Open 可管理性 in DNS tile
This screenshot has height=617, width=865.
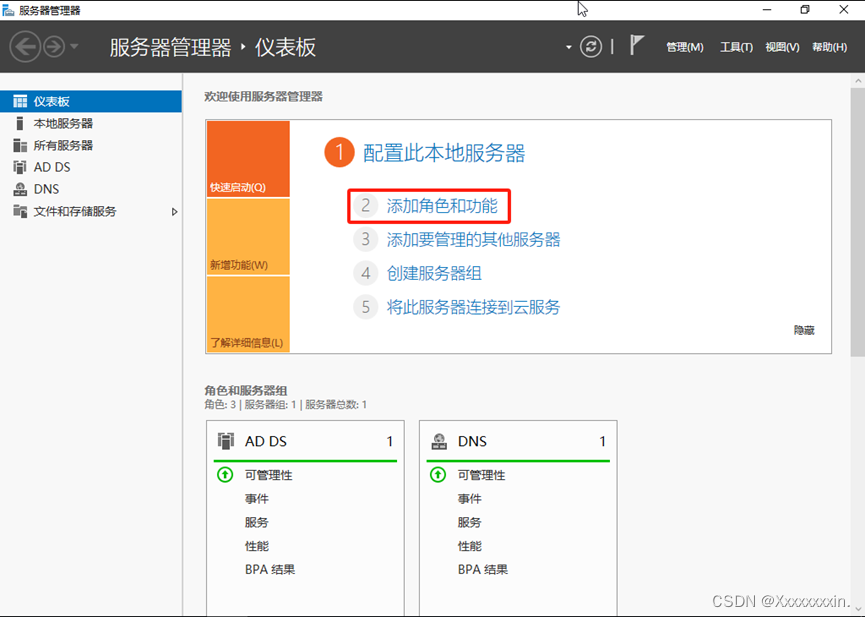coord(482,475)
